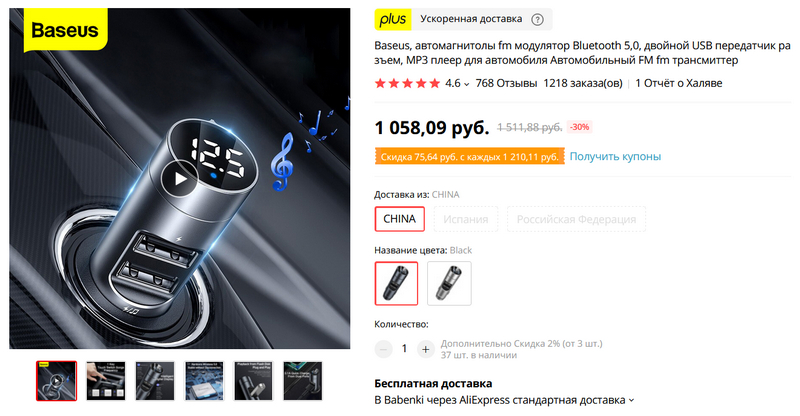Select Испания as shipping origin
800x416 pixels.
click(x=465, y=219)
